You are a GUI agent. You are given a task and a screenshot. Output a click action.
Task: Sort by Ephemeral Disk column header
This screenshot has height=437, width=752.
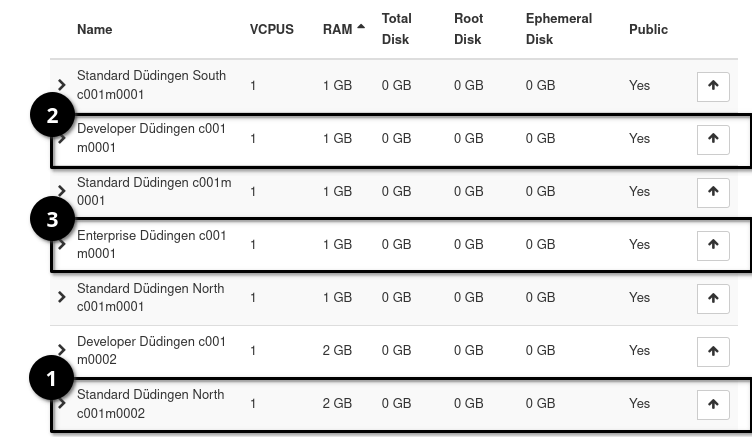[x=558, y=29]
